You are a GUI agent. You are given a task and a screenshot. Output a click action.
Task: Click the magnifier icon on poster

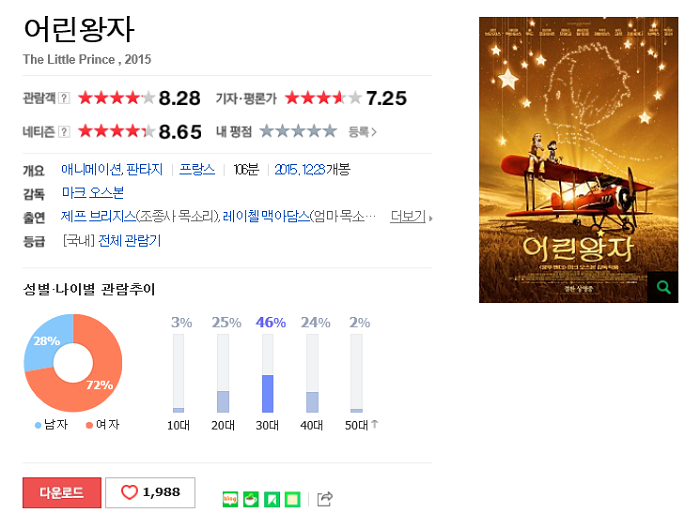point(663,287)
